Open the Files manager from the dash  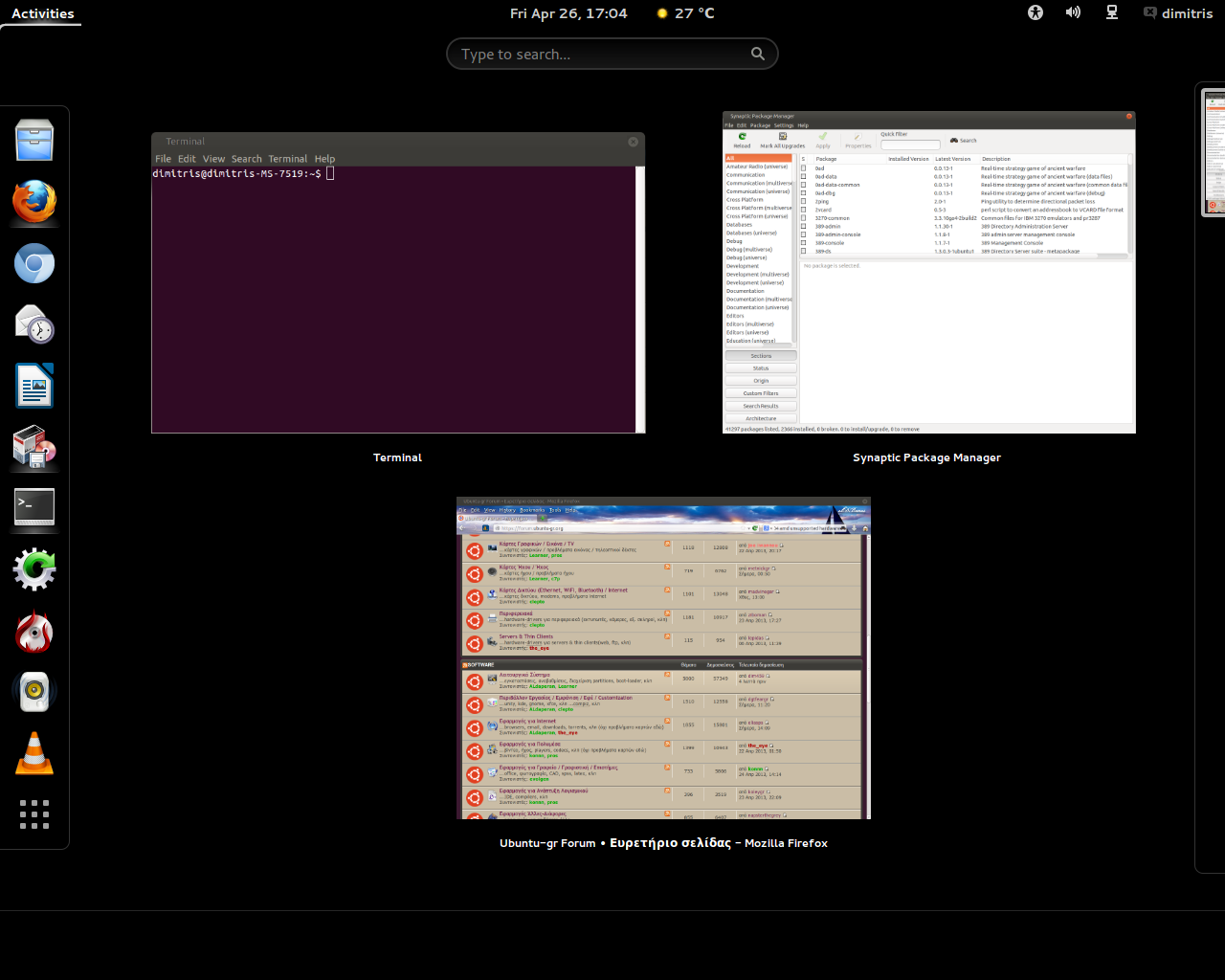coord(34,141)
